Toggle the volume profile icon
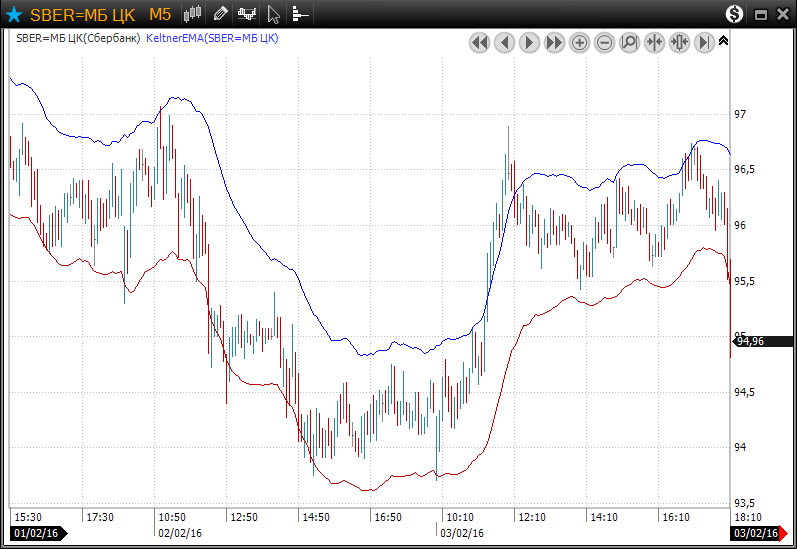The image size is (797, 549). (300, 14)
